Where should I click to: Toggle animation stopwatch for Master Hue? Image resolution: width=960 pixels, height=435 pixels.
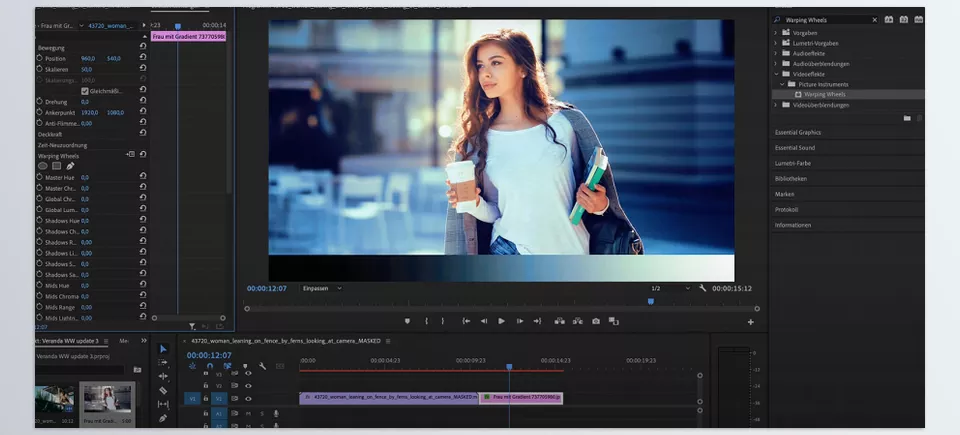[x=40, y=177]
